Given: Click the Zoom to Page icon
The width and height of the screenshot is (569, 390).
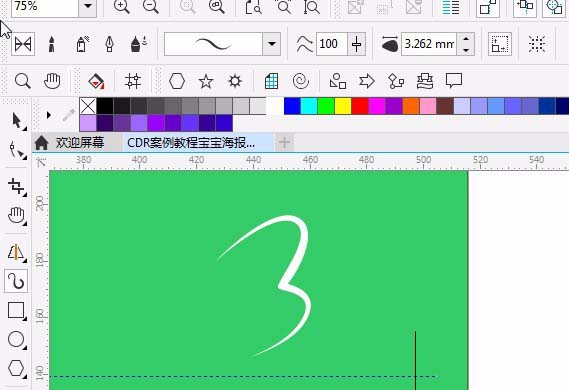Looking at the screenshot, I should tap(253, 7).
